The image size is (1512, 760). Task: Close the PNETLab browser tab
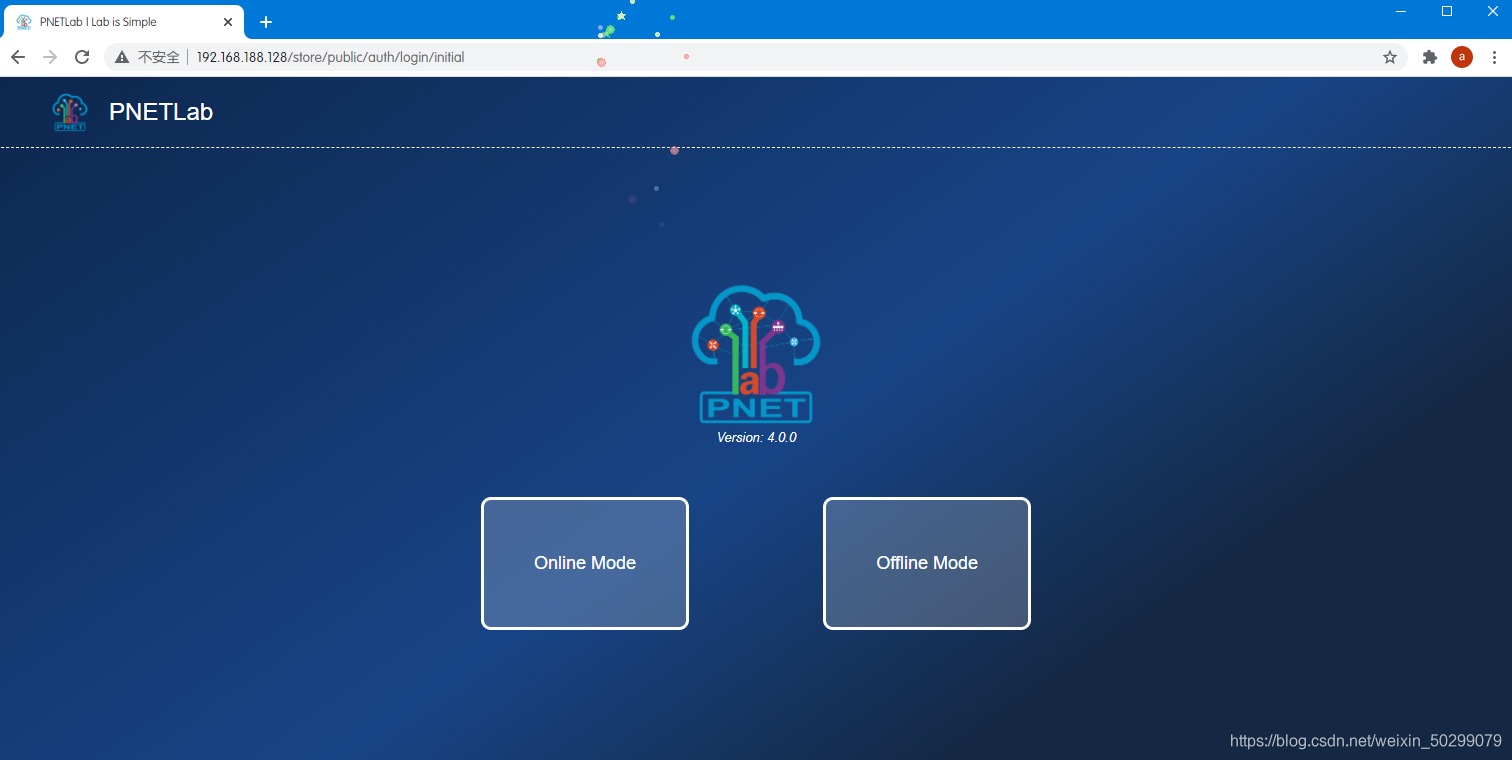228,22
